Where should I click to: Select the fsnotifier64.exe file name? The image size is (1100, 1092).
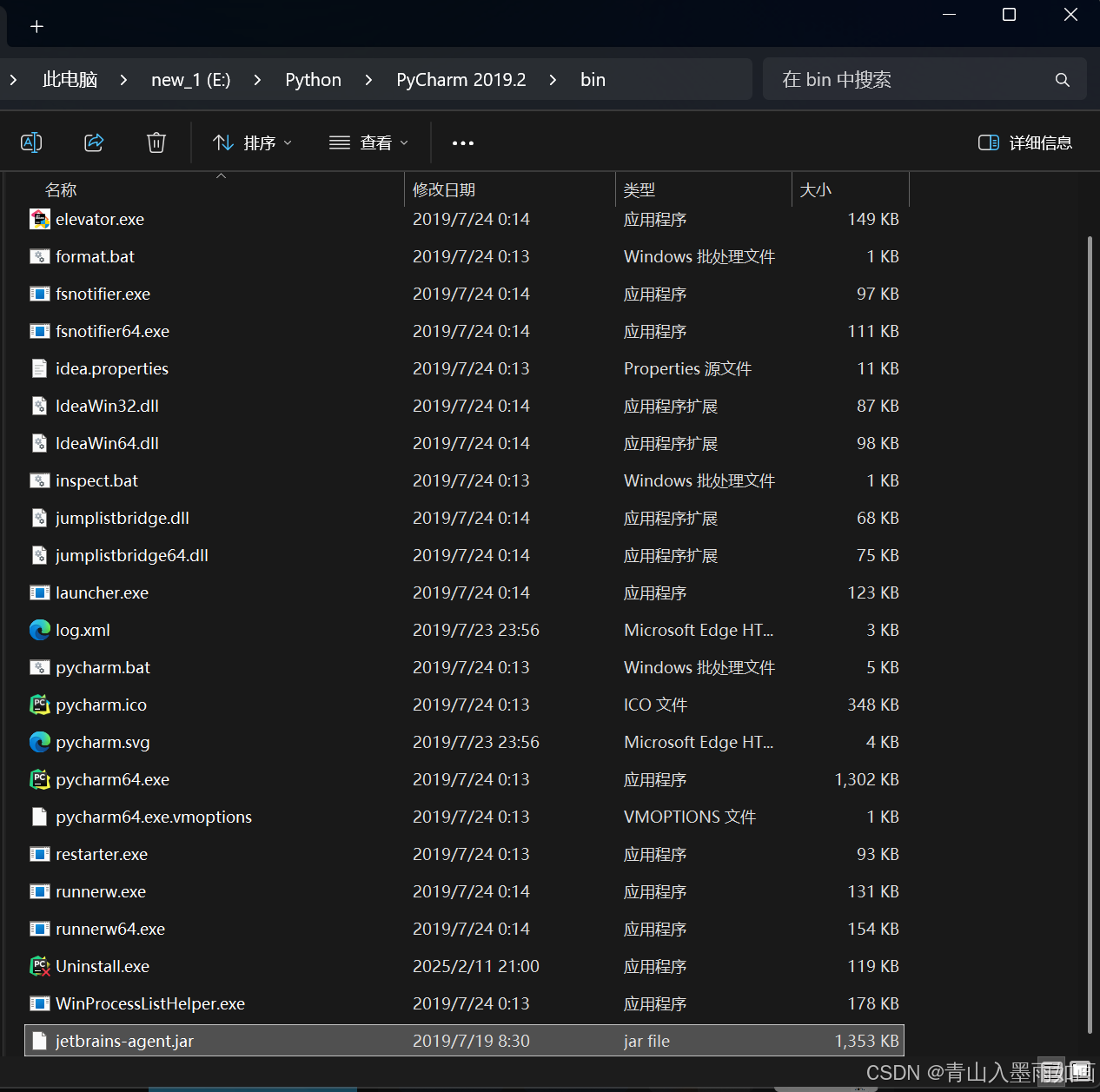click(x=113, y=331)
